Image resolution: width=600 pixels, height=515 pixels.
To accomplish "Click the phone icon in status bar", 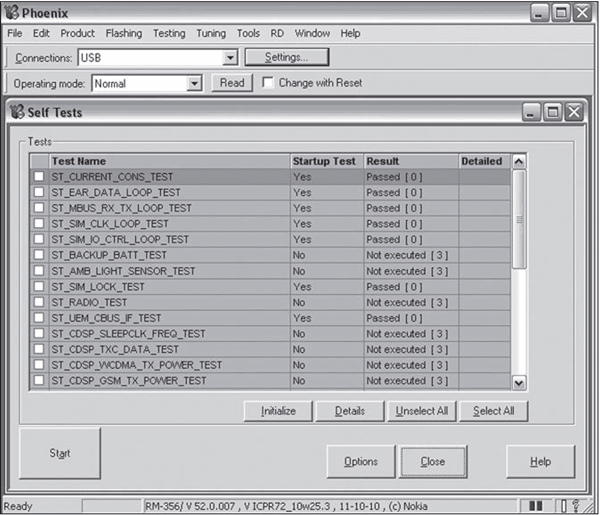I will coord(562,506).
